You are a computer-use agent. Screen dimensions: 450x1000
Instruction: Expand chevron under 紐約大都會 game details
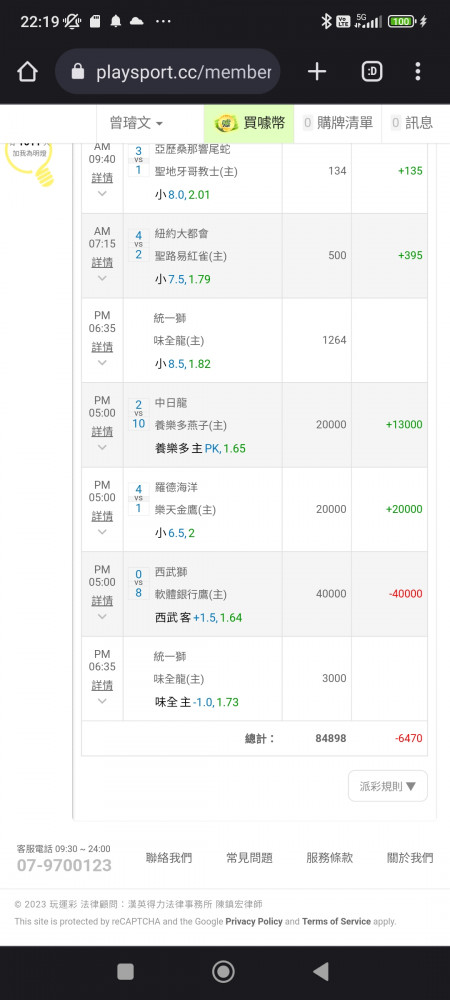click(102, 278)
